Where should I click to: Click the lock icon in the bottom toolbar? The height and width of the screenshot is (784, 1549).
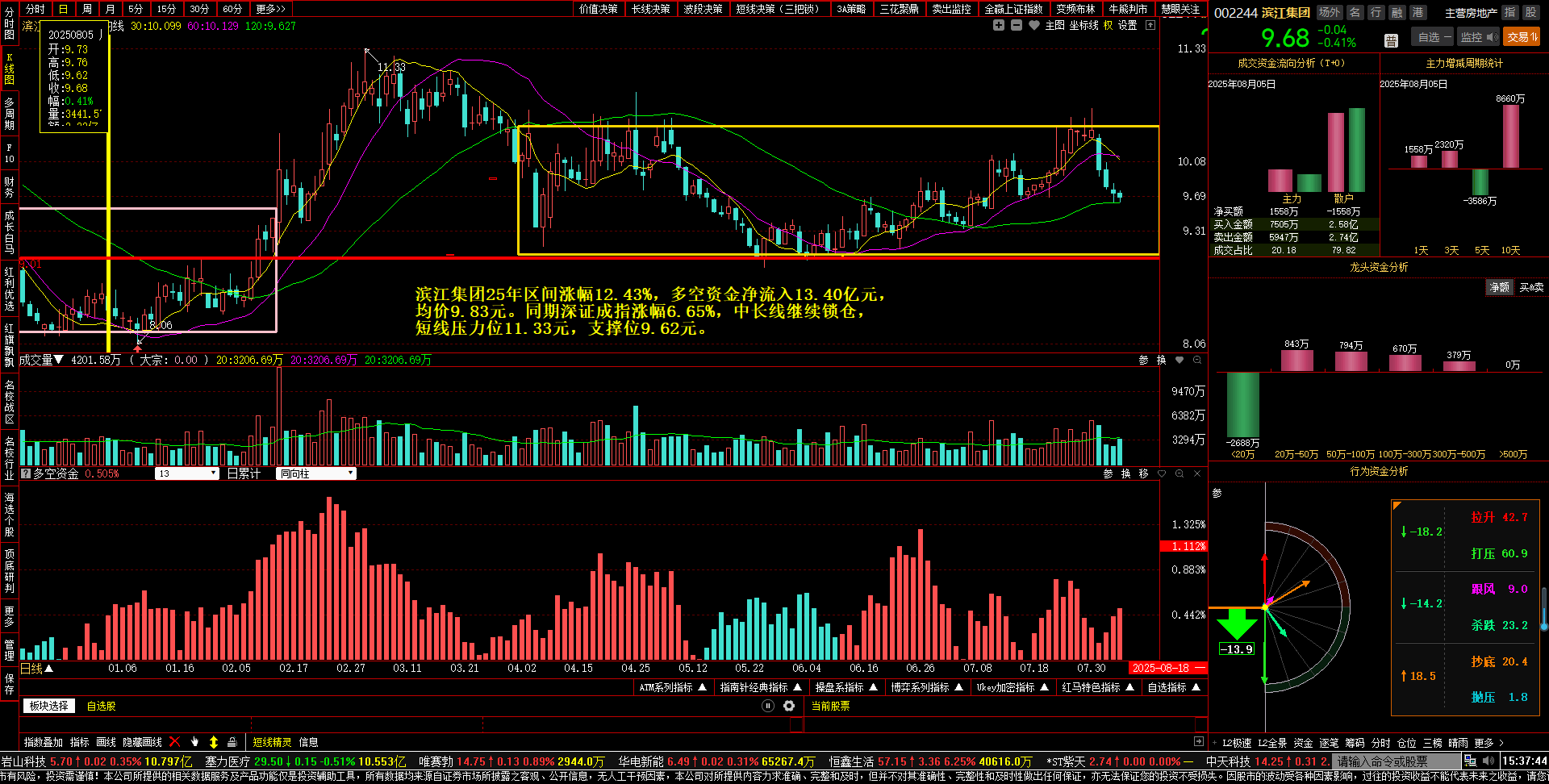pos(232,741)
